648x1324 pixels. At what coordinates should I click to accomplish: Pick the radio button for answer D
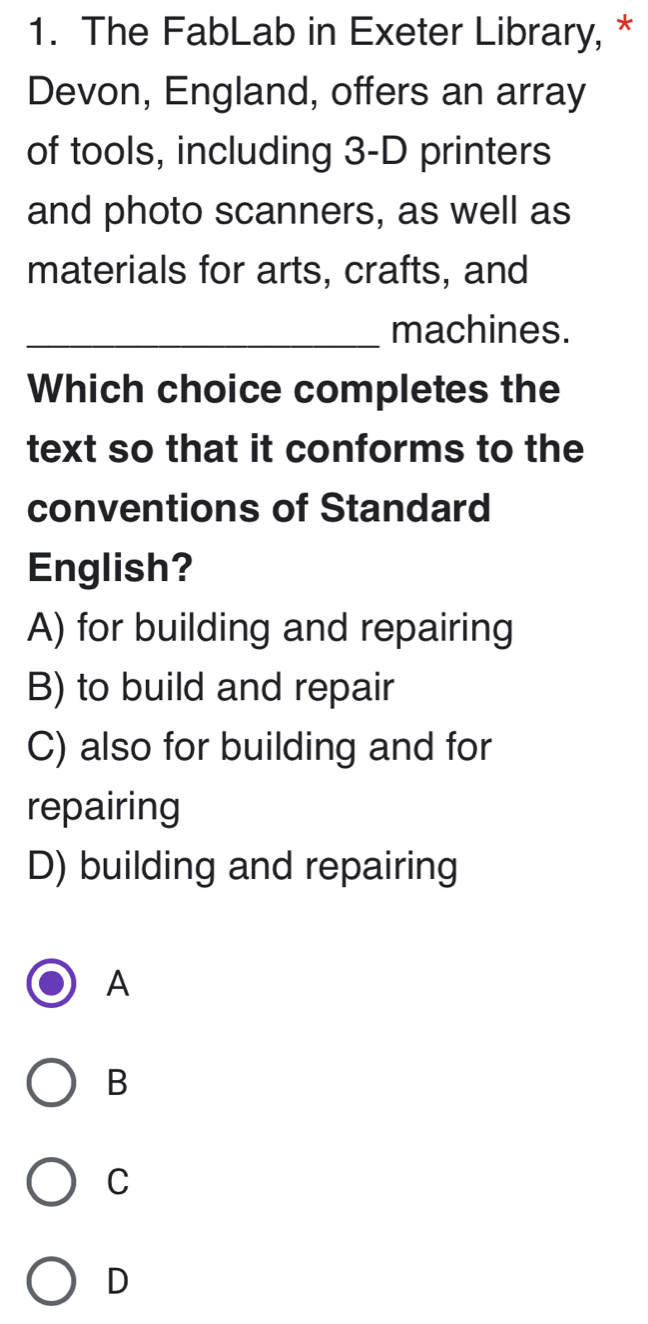click(52, 1280)
